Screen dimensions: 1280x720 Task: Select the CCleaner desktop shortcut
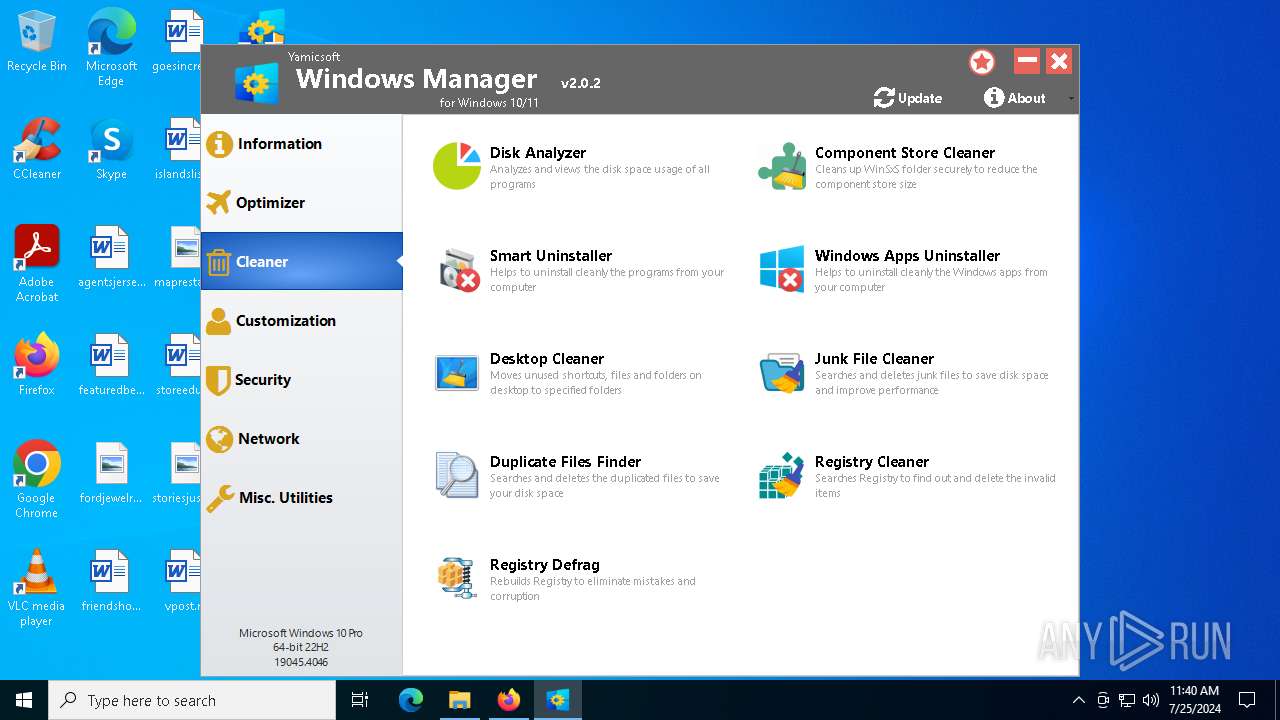pos(37,150)
